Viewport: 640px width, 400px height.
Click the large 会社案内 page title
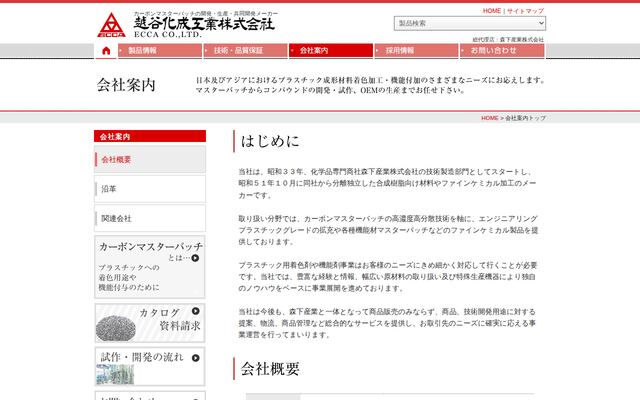(x=126, y=85)
